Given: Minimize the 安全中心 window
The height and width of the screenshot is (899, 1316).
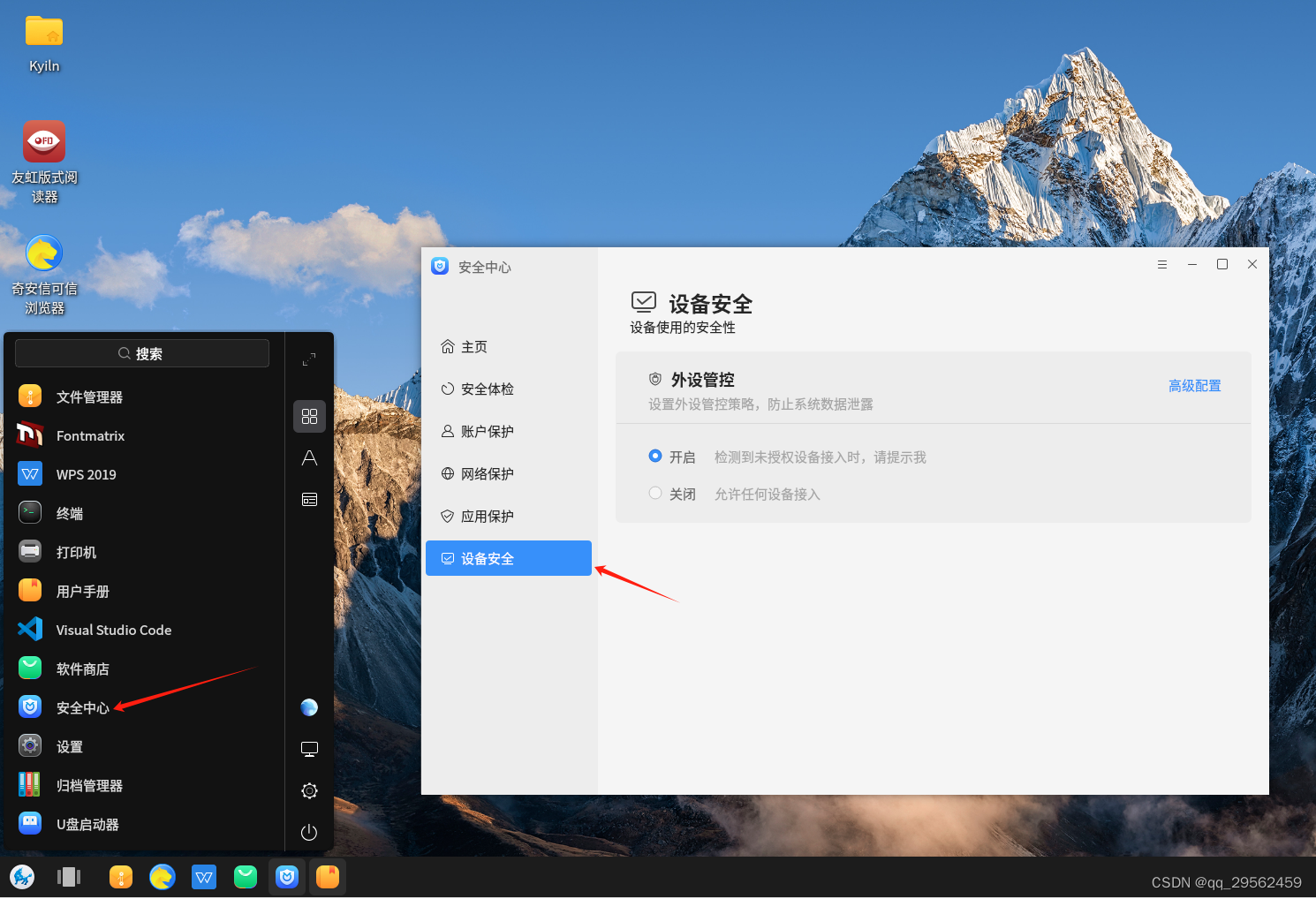Looking at the screenshot, I should (x=1192, y=264).
